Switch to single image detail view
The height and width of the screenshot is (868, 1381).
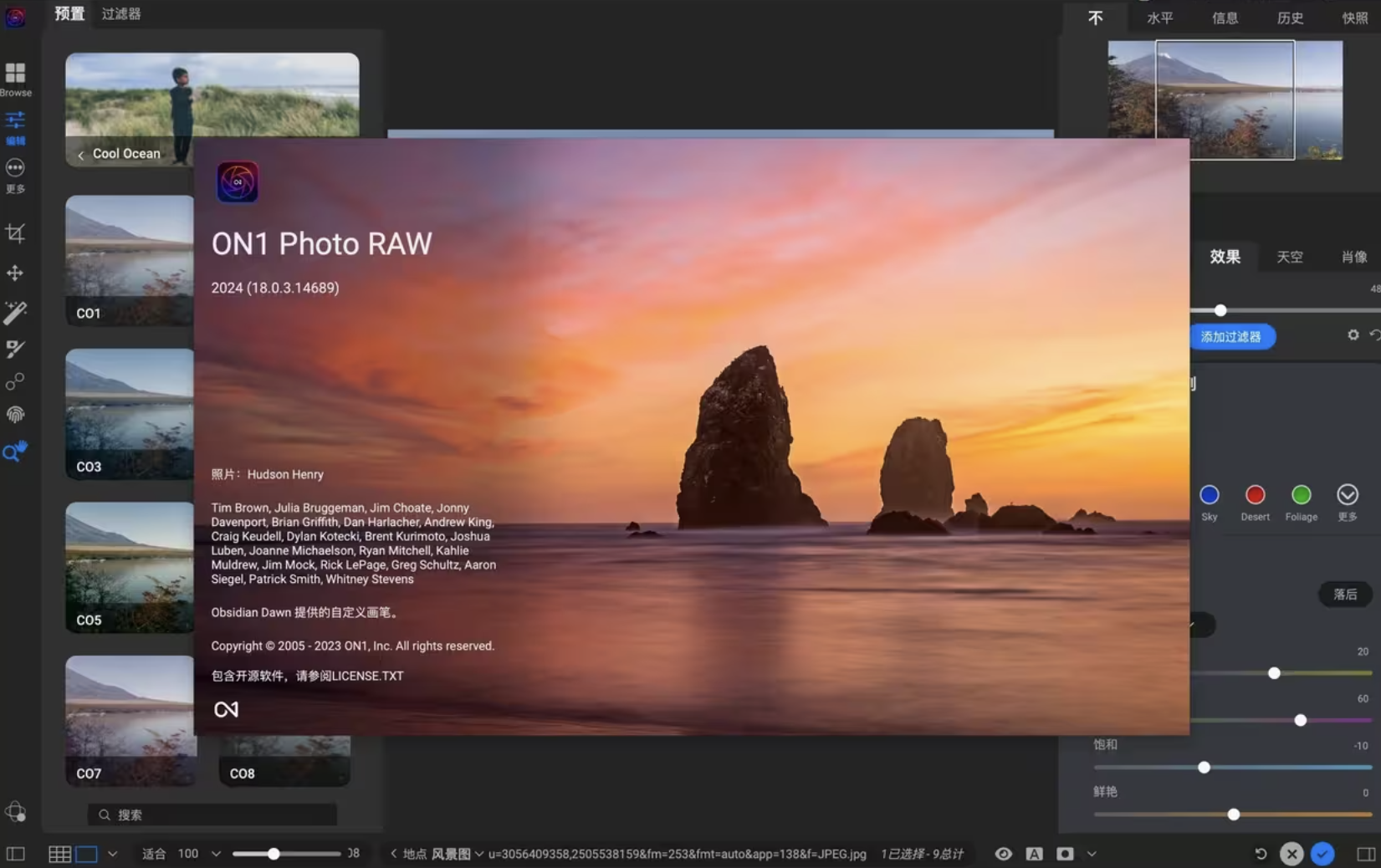pyautogui.click(x=86, y=854)
